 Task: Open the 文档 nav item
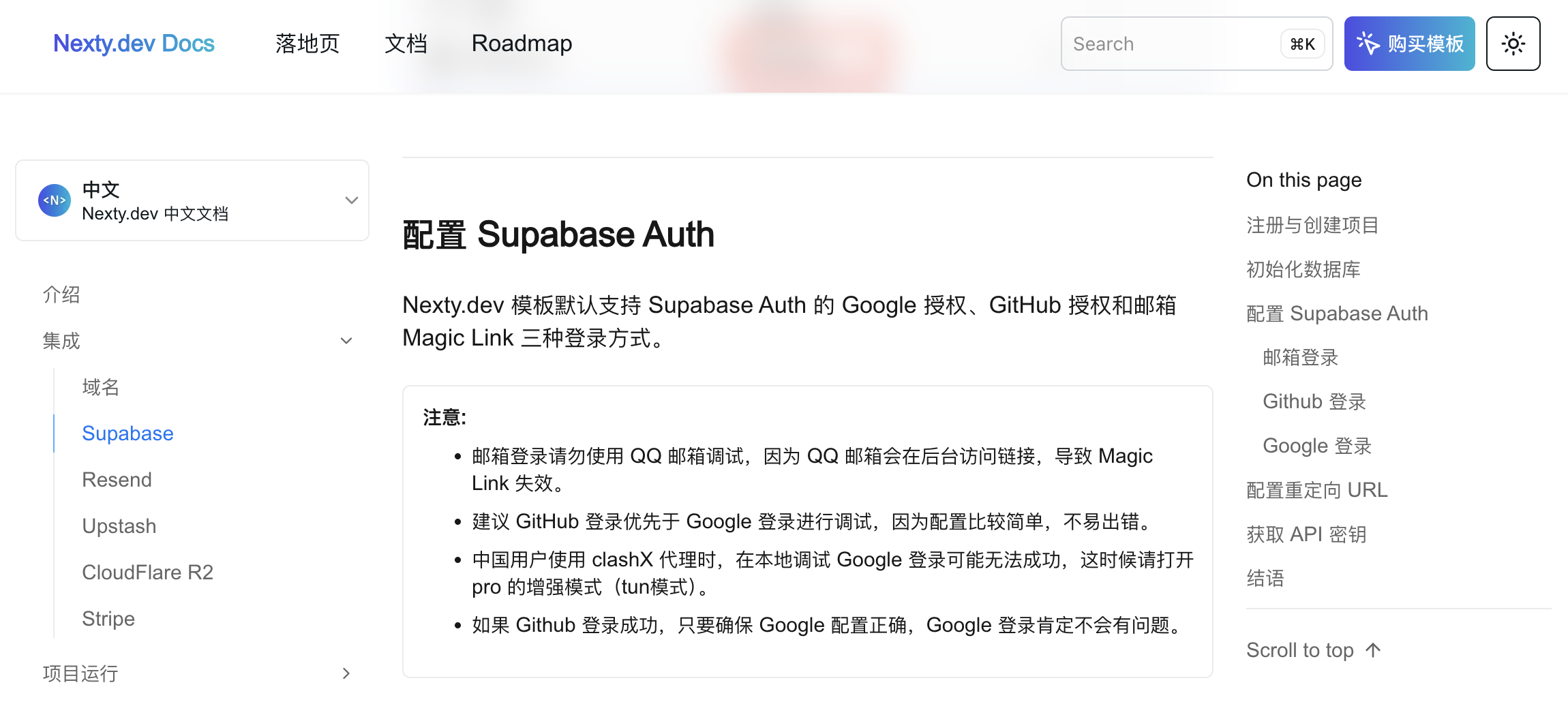click(406, 44)
